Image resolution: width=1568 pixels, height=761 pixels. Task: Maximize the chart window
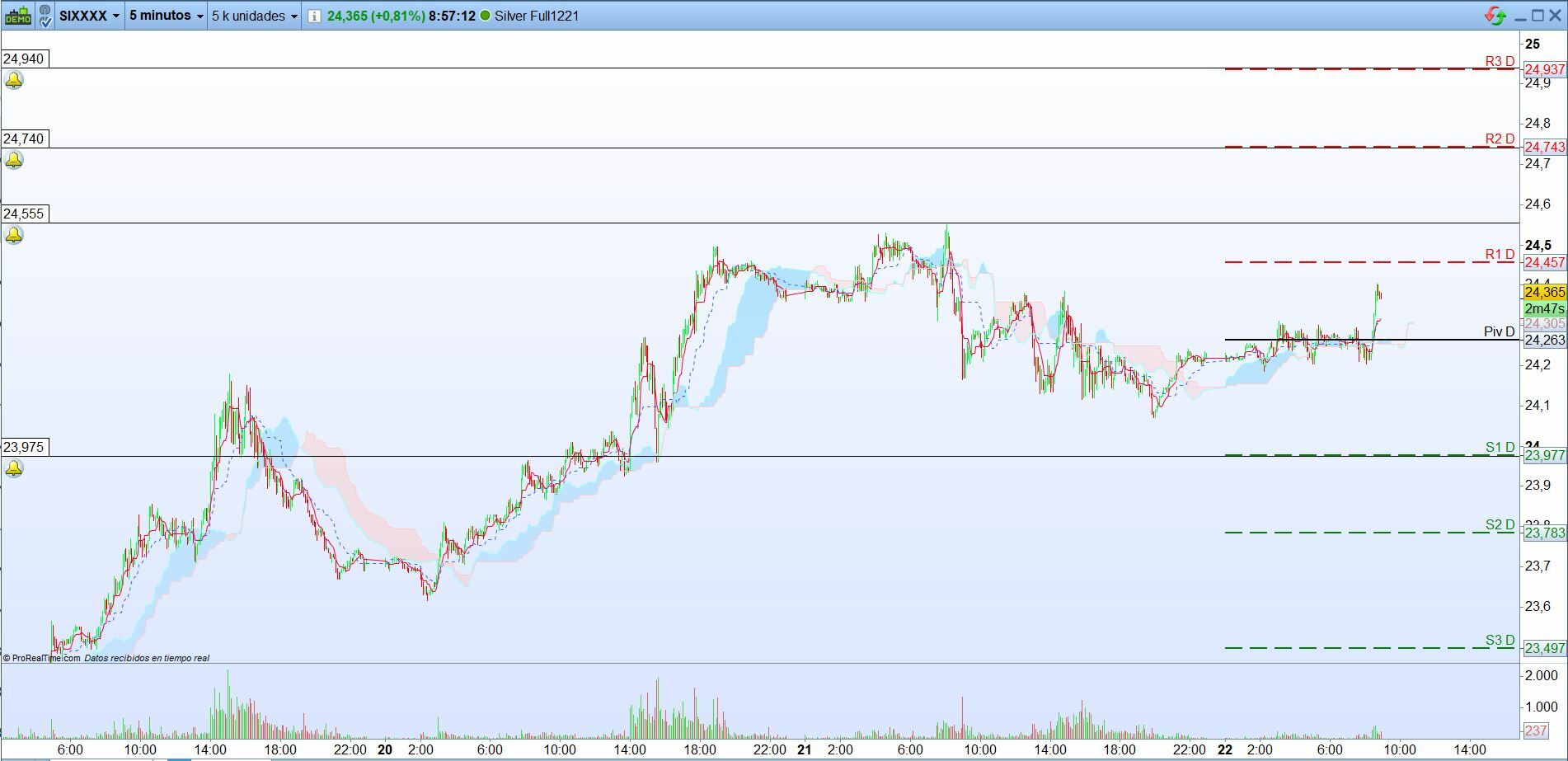click(x=1537, y=16)
